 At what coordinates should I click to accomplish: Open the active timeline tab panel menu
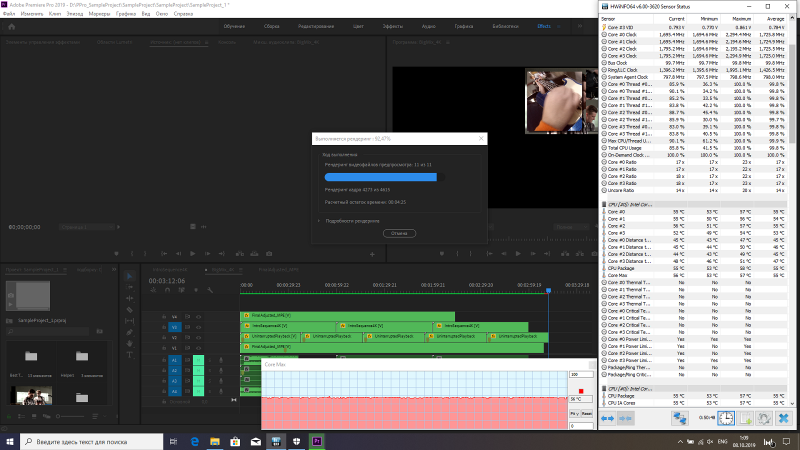point(240,270)
